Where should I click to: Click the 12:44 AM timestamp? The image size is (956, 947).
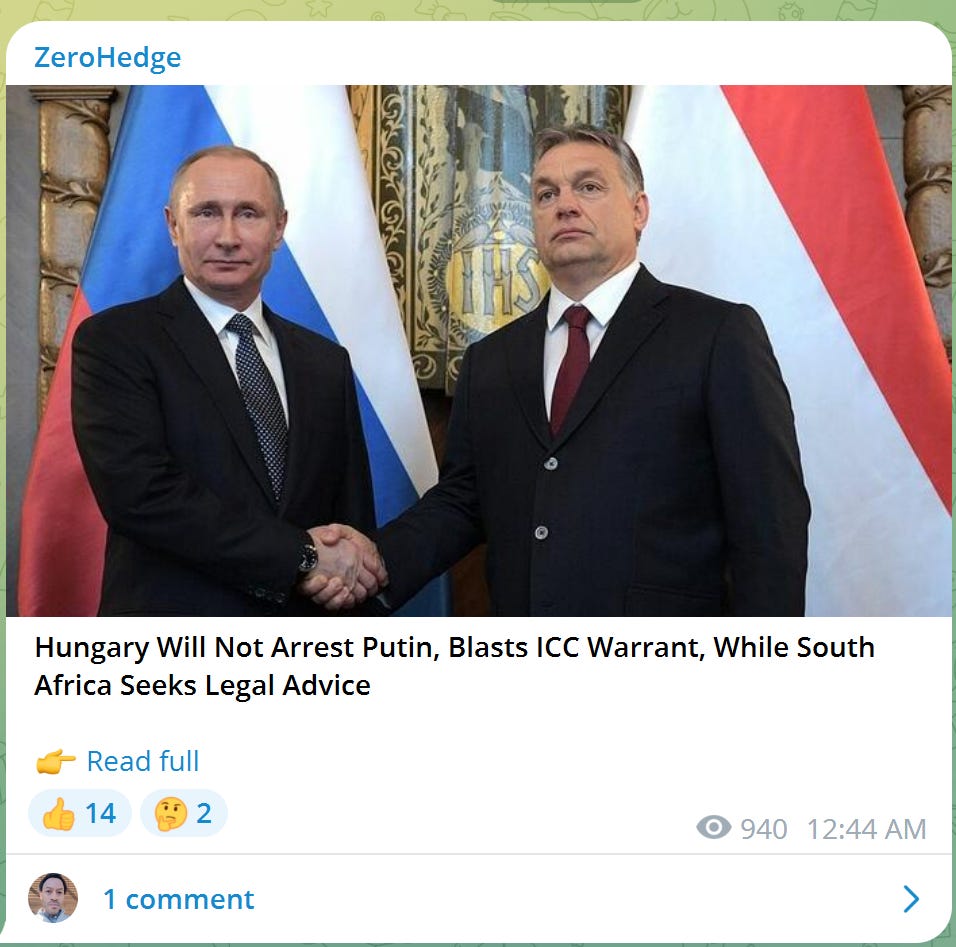[866, 829]
